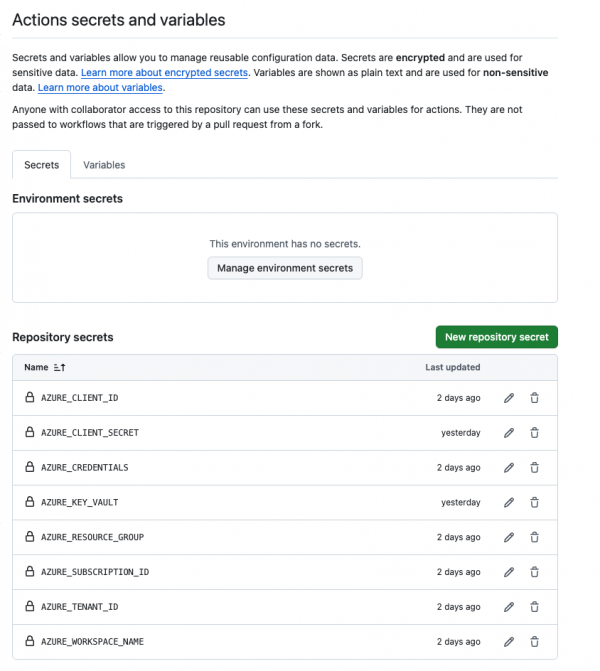Delete the AZURE_CREDENTIALS secret
Image resolution: width=600 pixels, height=671 pixels.
coord(534,468)
